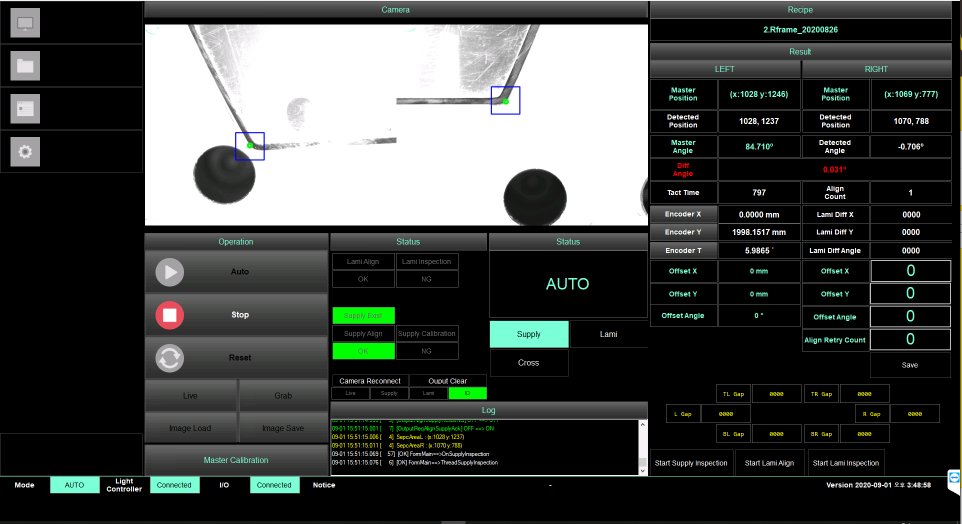
Task: Click the Image Load button
Action: click(x=190, y=428)
